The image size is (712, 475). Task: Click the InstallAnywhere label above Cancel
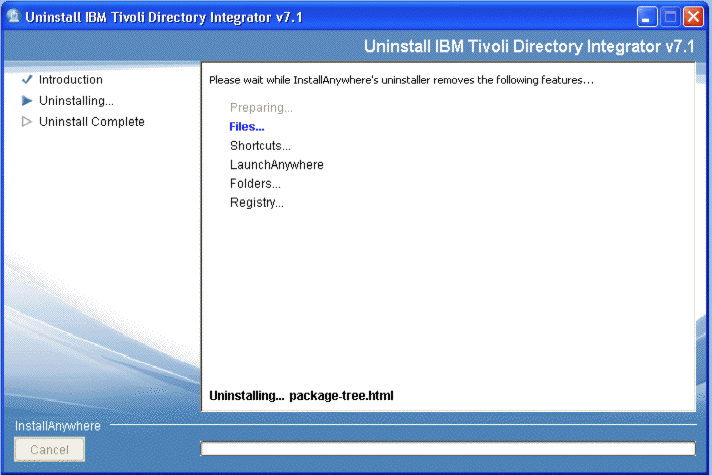58,426
